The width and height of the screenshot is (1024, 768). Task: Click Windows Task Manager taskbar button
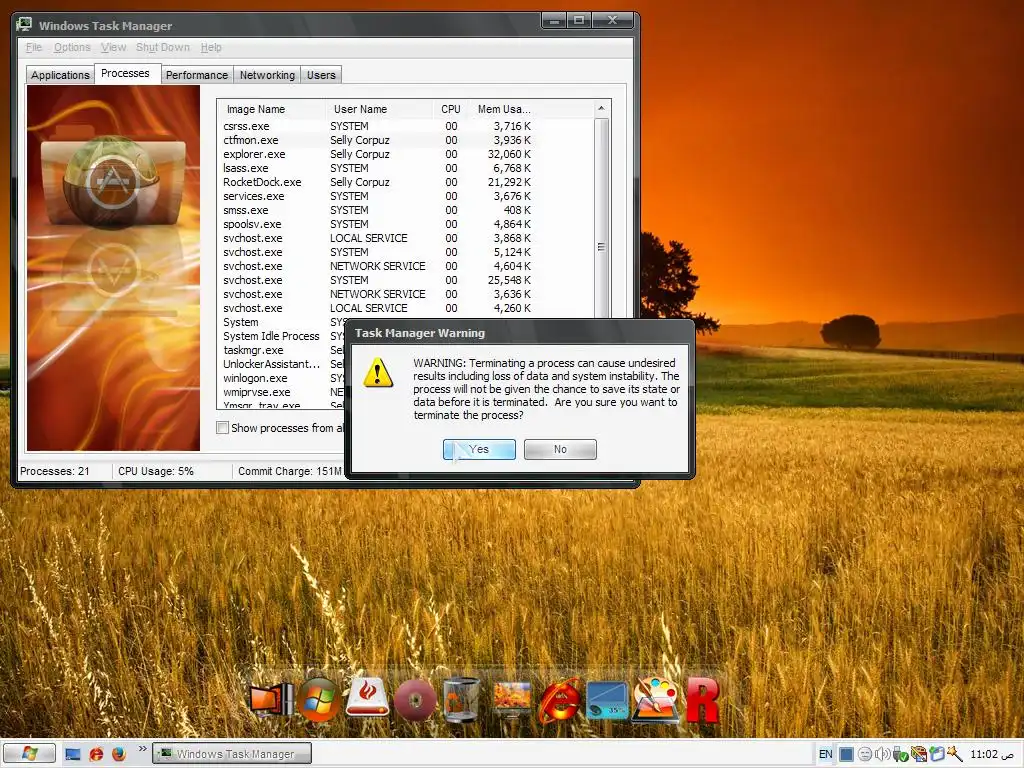[232, 754]
